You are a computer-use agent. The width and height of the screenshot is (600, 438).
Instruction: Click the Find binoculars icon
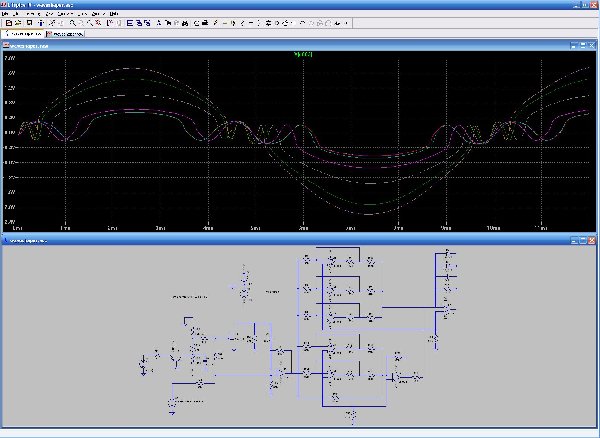[185, 23]
